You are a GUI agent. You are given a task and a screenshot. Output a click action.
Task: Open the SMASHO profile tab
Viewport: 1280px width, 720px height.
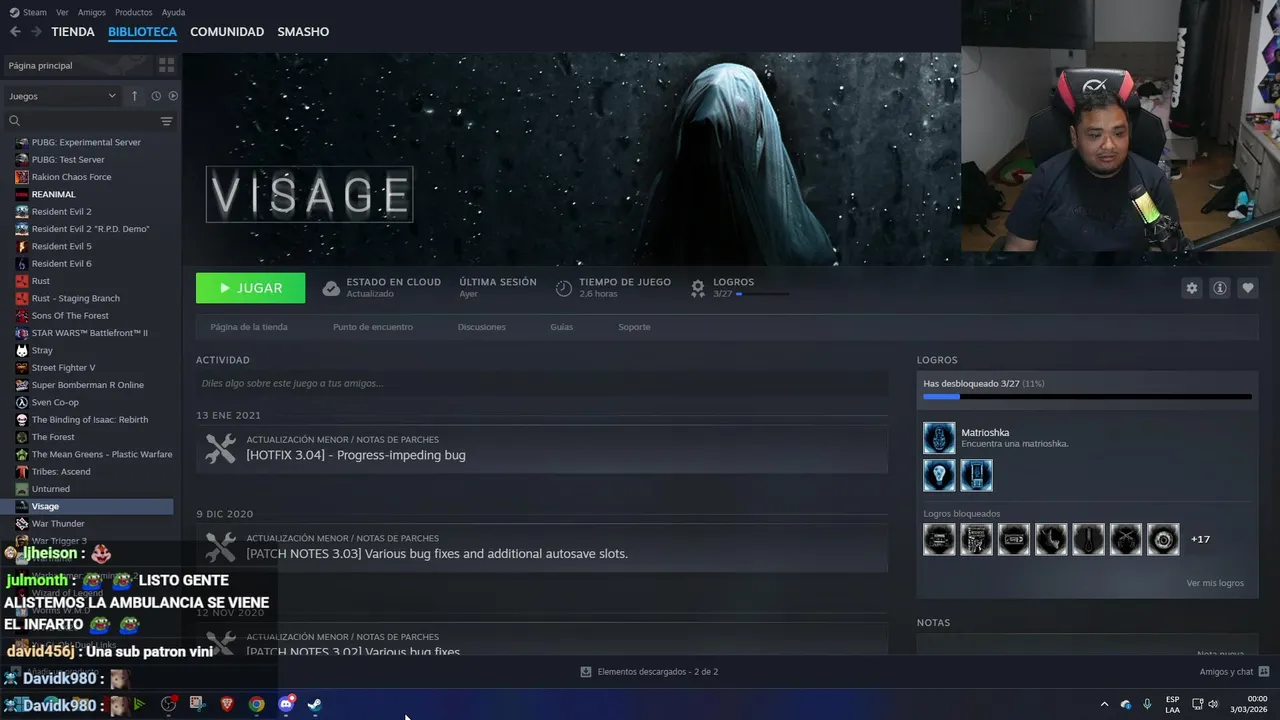coord(303,32)
